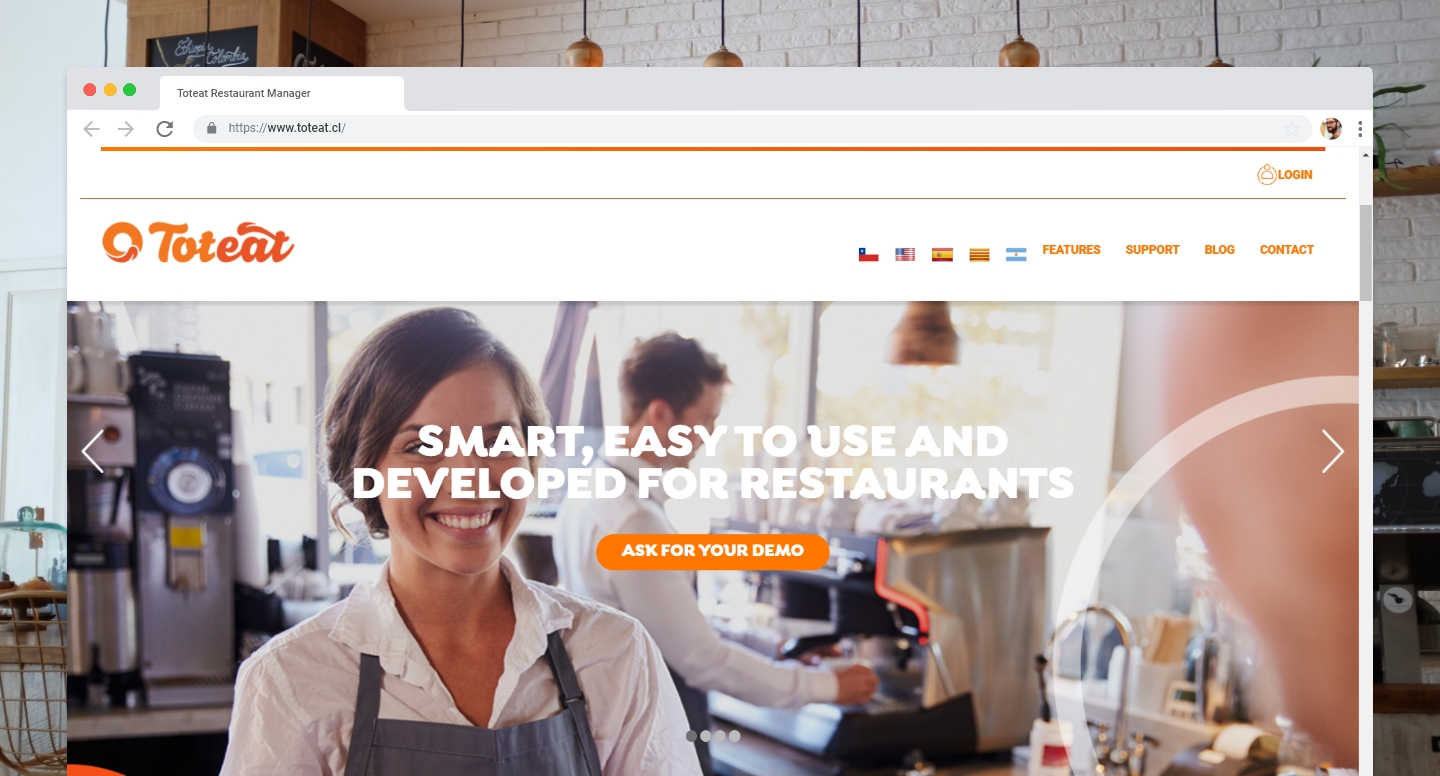The width and height of the screenshot is (1440, 776).
Task: Click the user profile avatar icon
Action: (x=1331, y=128)
